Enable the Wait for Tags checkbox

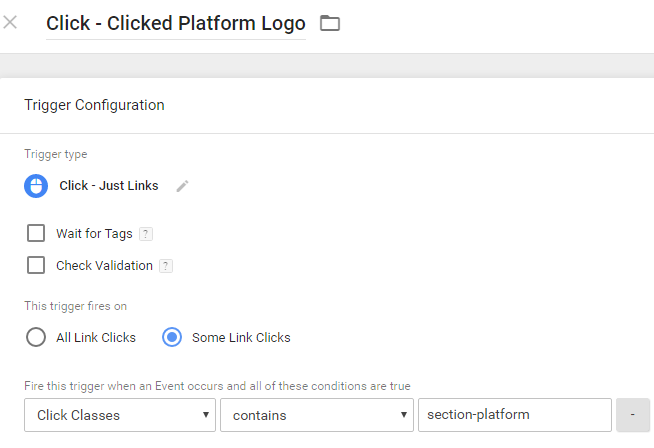click(x=36, y=233)
